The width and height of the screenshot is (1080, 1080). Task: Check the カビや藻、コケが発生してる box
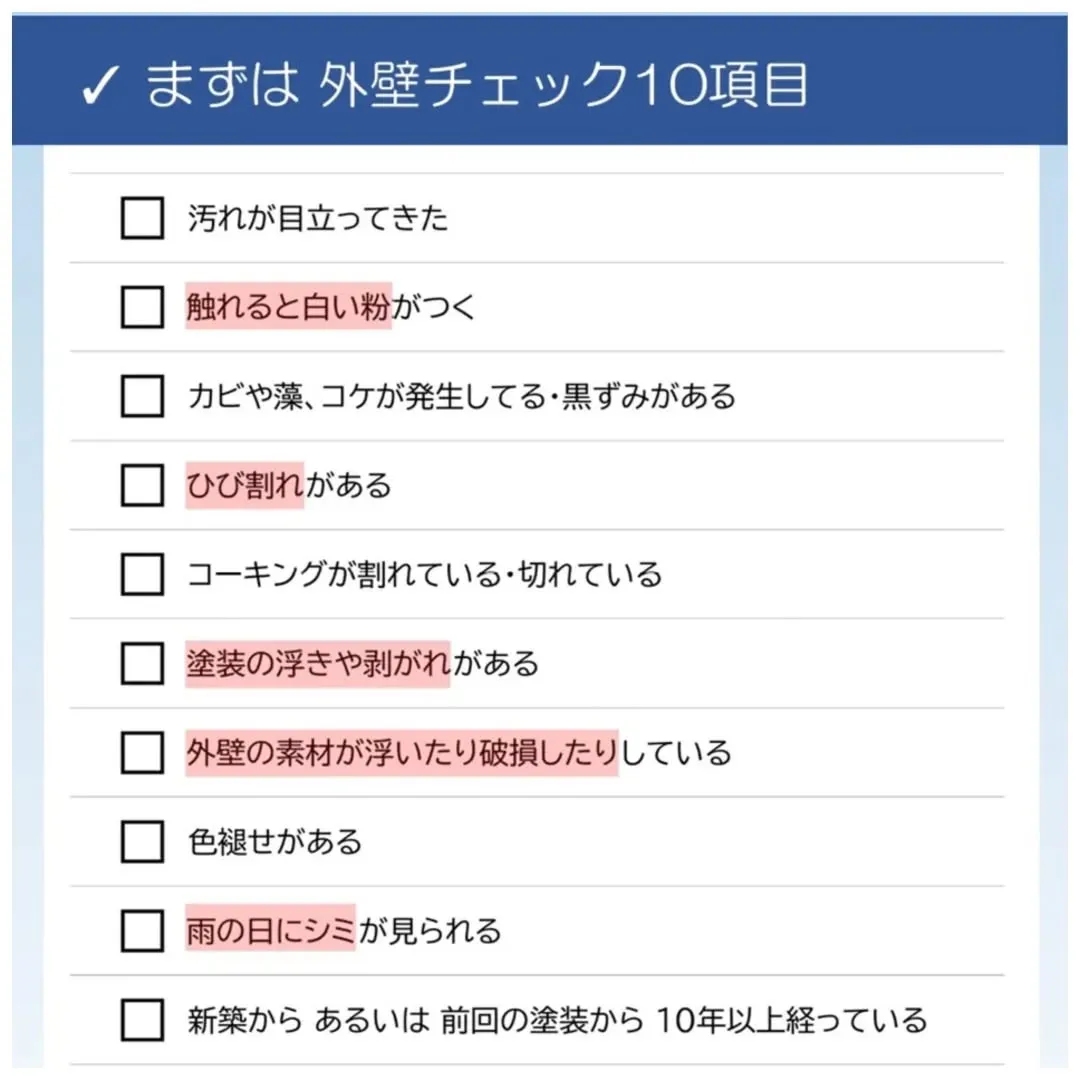click(x=142, y=396)
